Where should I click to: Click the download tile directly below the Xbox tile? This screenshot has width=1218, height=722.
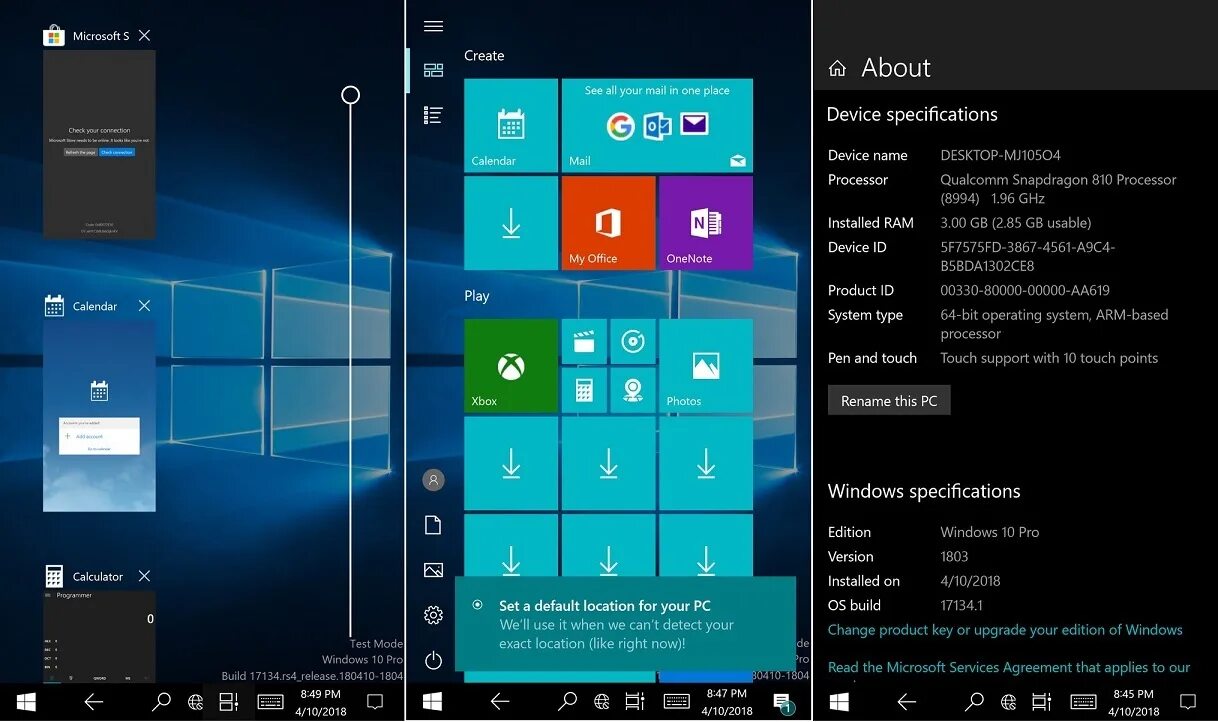(x=511, y=463)
